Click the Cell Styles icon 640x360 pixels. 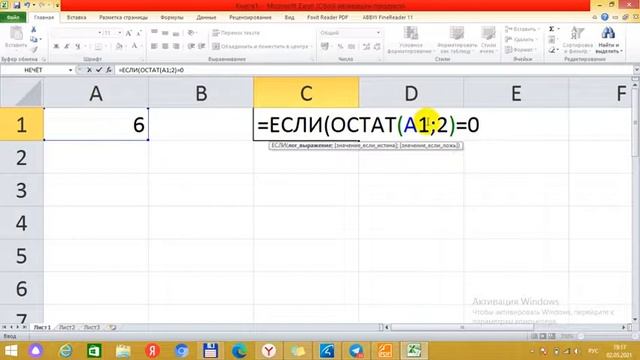click(x=488, y=33)
